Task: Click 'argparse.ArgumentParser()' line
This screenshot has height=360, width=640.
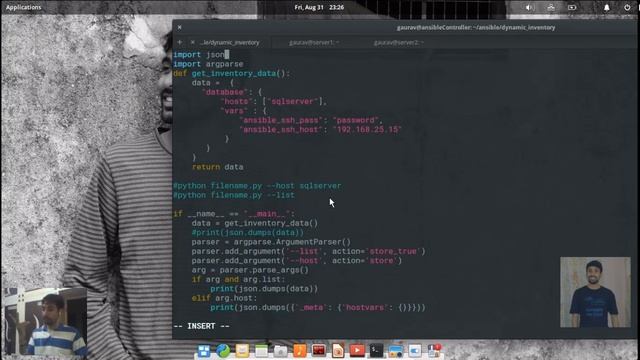Action: (x=271, y=242)
